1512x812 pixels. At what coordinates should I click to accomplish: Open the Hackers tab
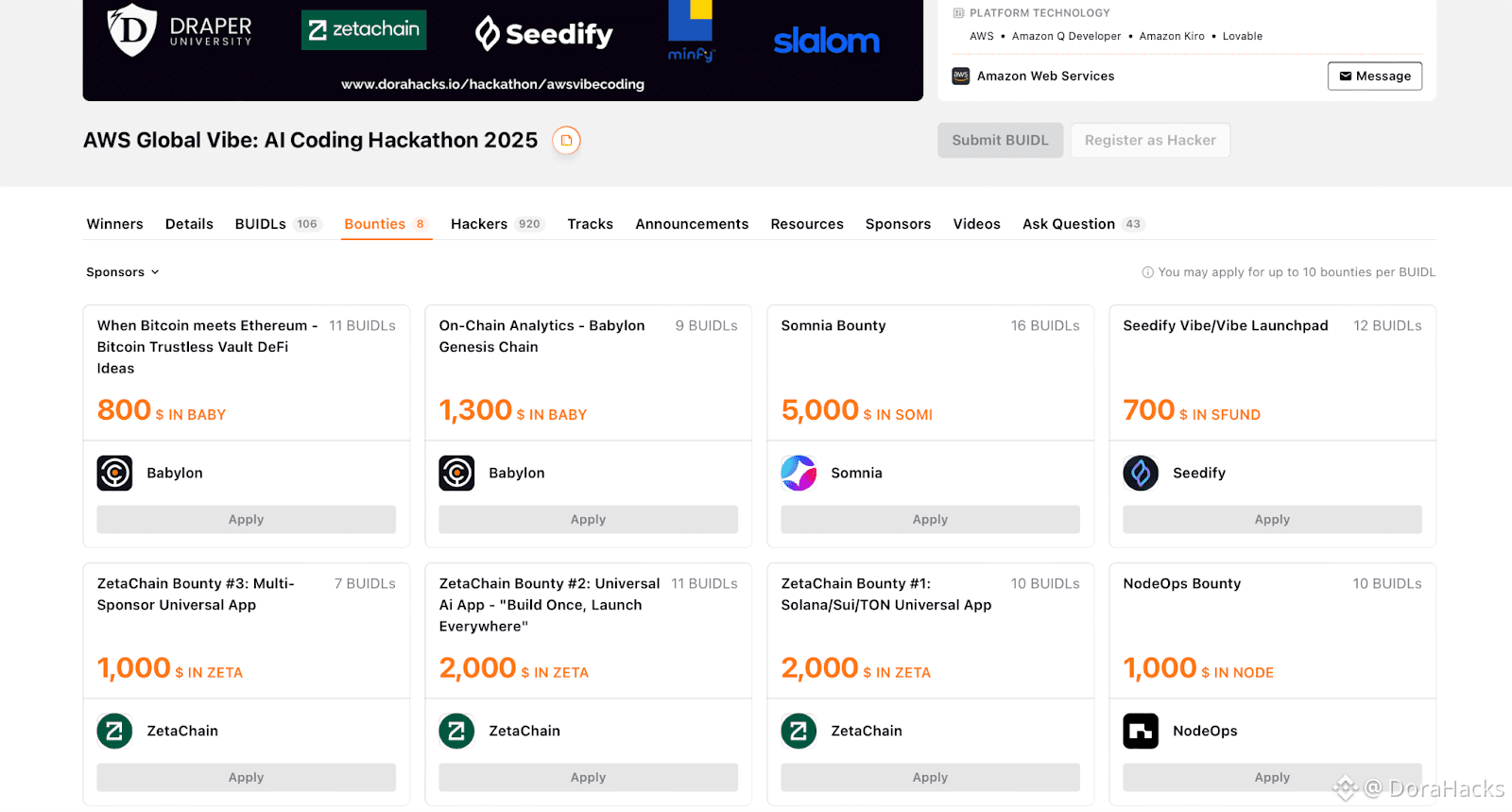(x=479, y=224)
